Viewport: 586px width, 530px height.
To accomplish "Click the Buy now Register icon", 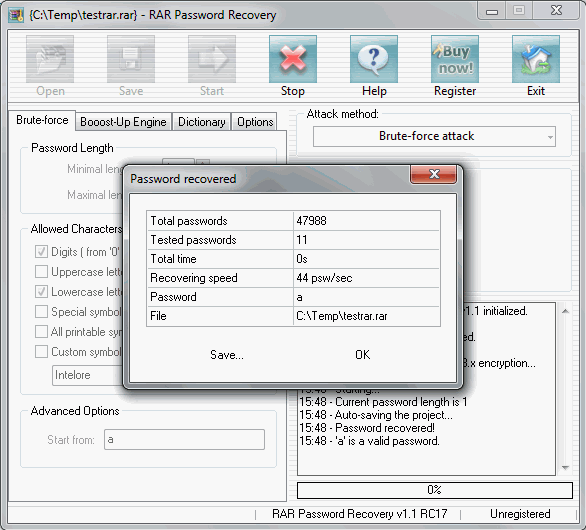I will click(x=455, y=59).
